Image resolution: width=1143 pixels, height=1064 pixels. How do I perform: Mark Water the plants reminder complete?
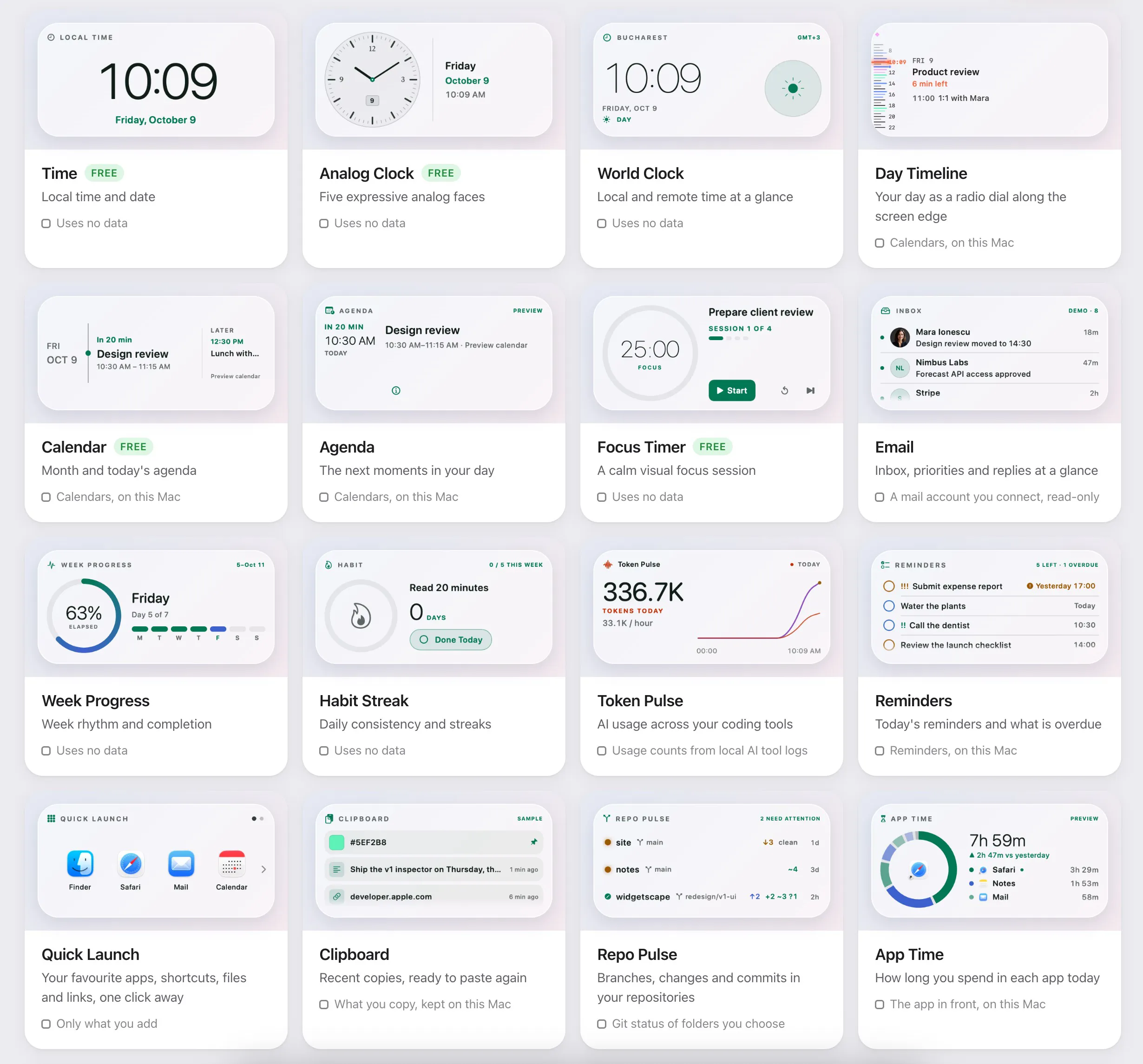click(x=889, y=606)
